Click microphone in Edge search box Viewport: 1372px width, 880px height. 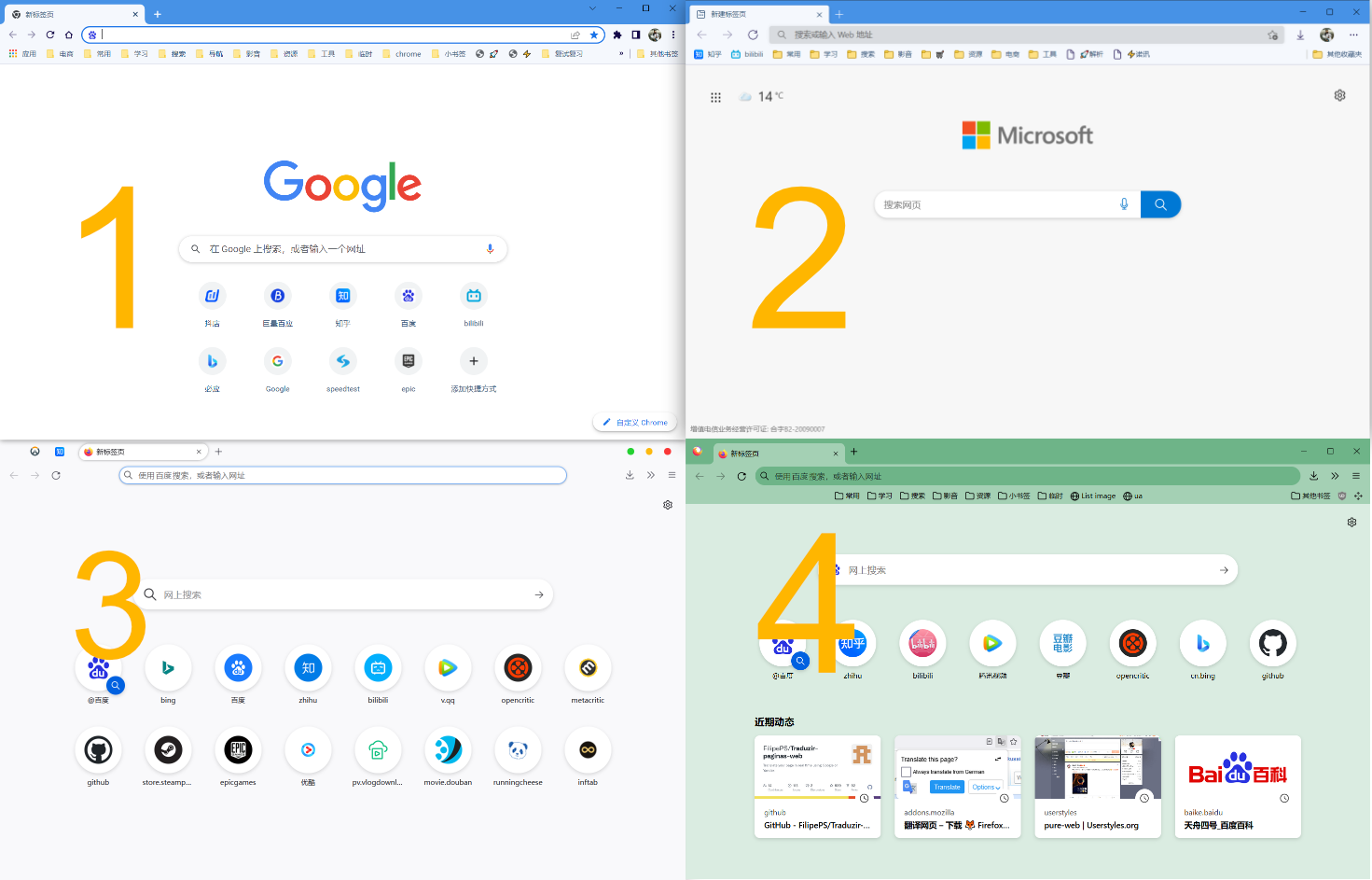coord(1124,204)
